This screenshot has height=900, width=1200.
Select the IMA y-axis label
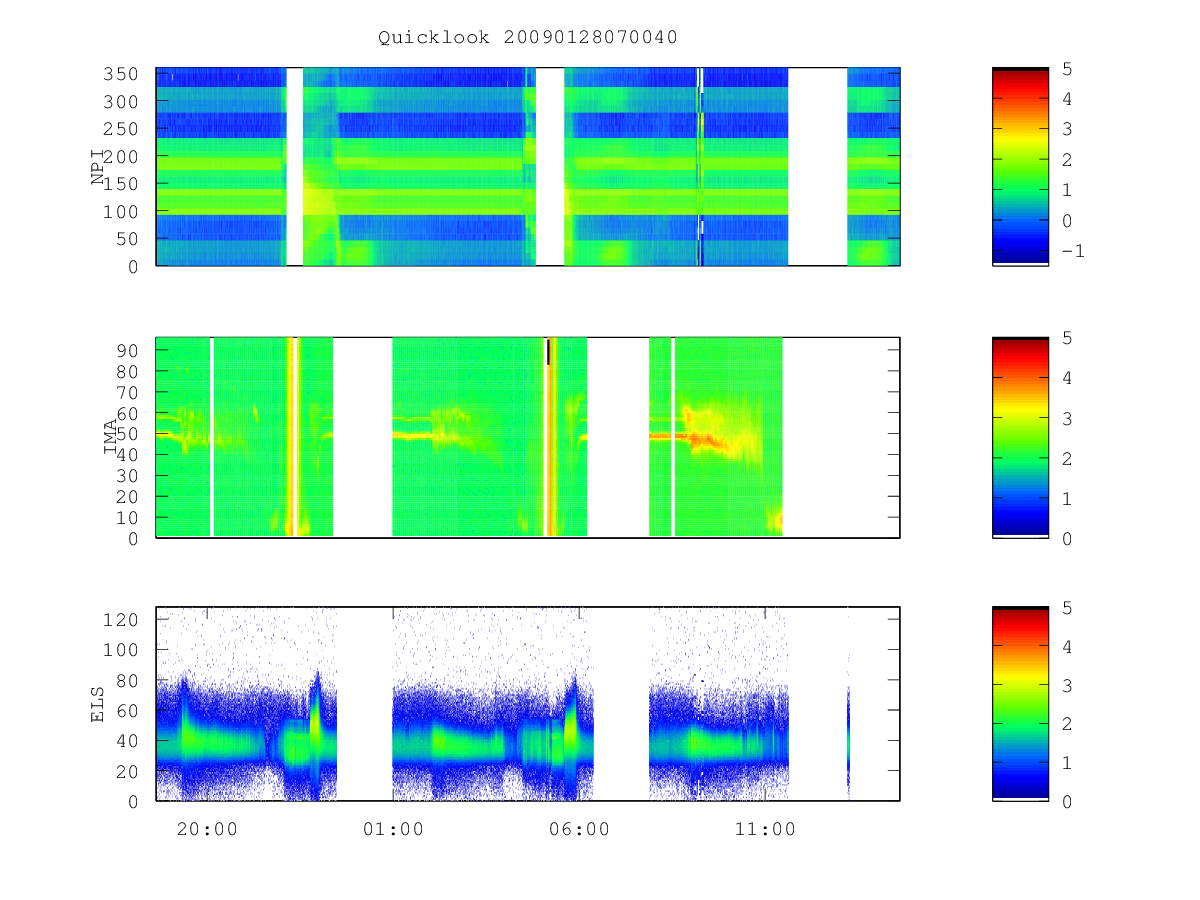pyautogui.click(x=111, y=437)
